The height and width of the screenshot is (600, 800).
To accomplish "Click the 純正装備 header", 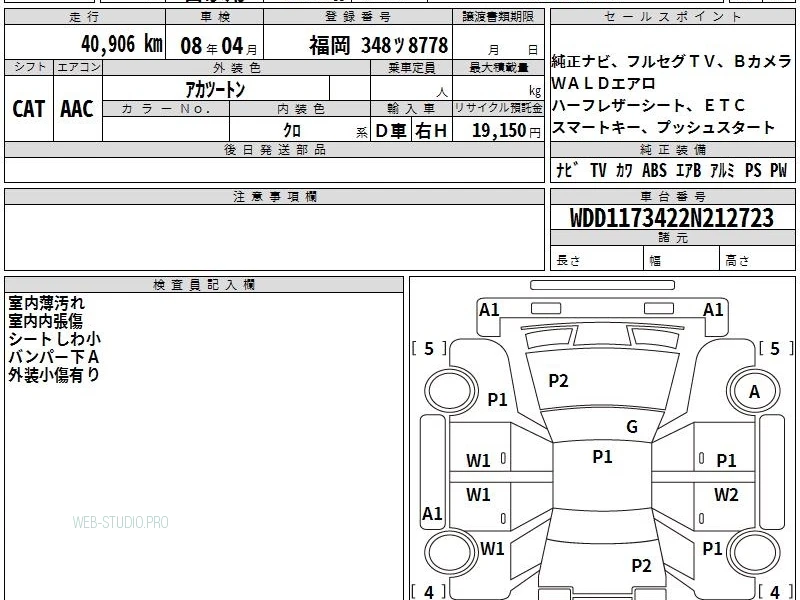I will tap(673, 149).
